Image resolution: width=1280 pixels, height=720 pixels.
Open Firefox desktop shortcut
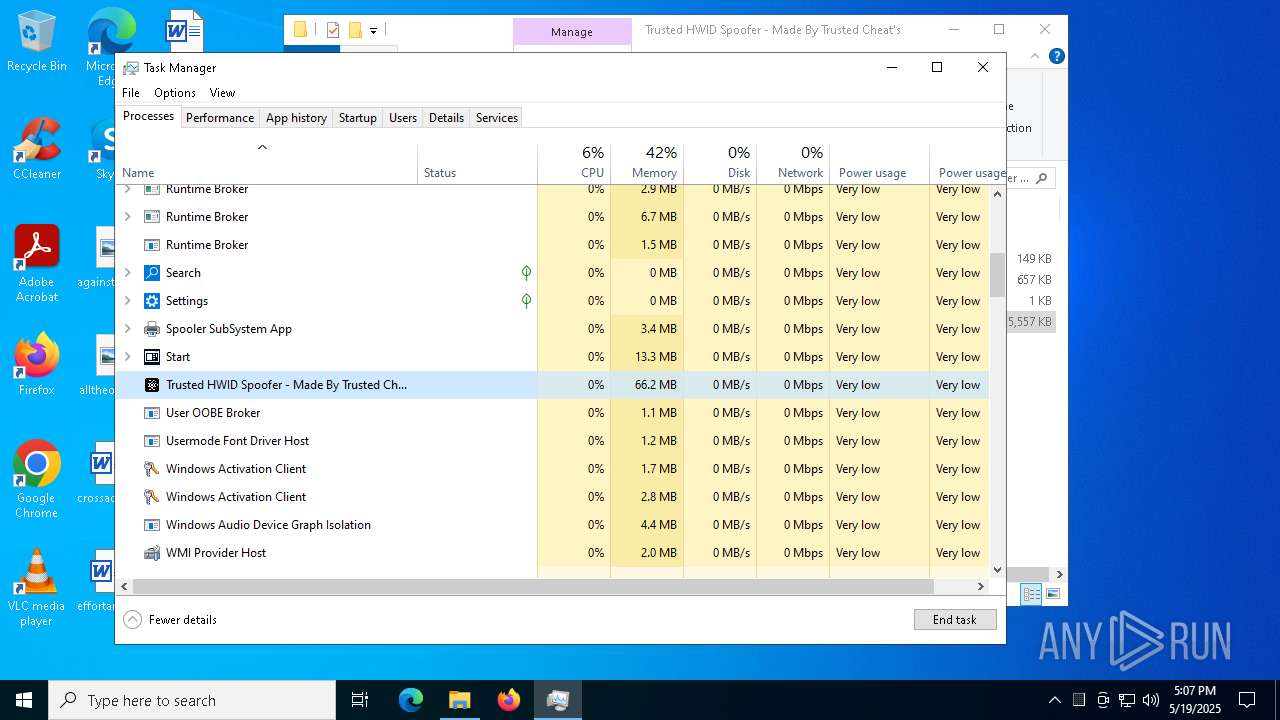36,365
